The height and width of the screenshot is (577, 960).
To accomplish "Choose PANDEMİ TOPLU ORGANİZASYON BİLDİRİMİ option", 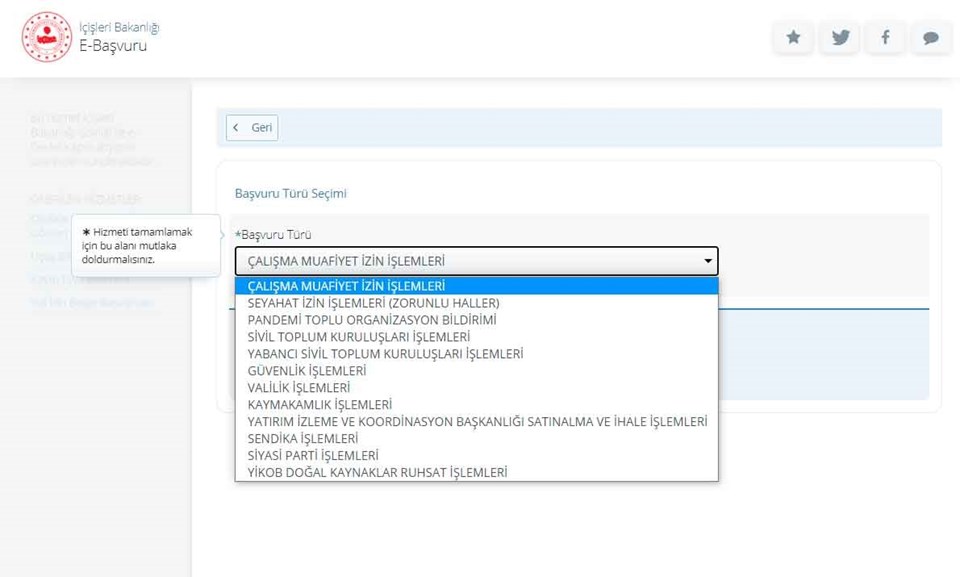I will point(371,320).
